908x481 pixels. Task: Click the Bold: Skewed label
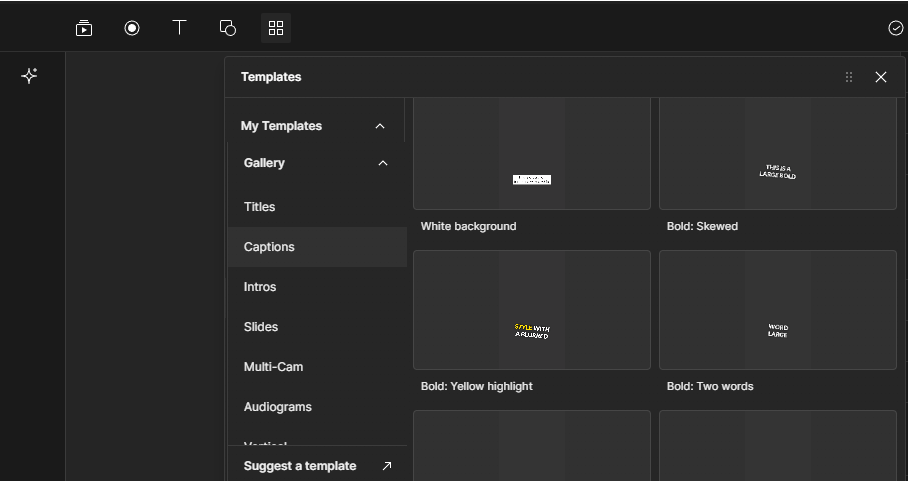click(x=702, y=226)
